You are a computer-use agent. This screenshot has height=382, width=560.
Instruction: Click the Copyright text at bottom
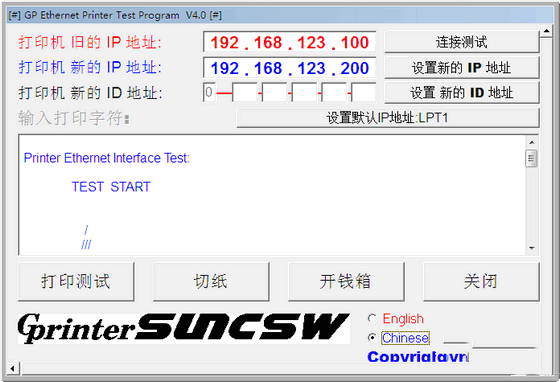(x=418, y=356)
